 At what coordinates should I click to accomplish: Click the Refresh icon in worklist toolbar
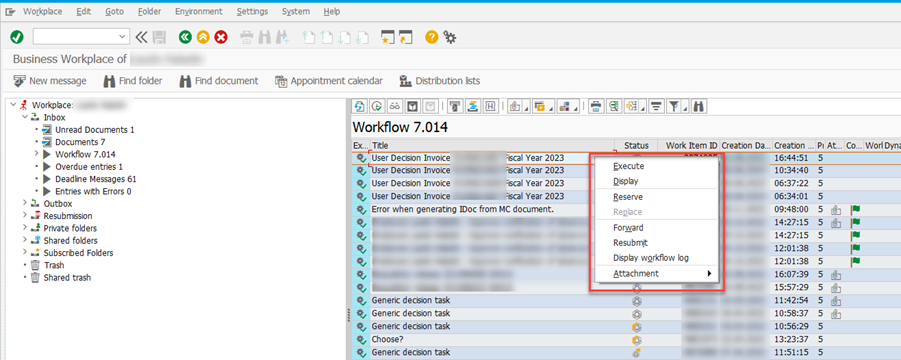[x=360, y=106]
